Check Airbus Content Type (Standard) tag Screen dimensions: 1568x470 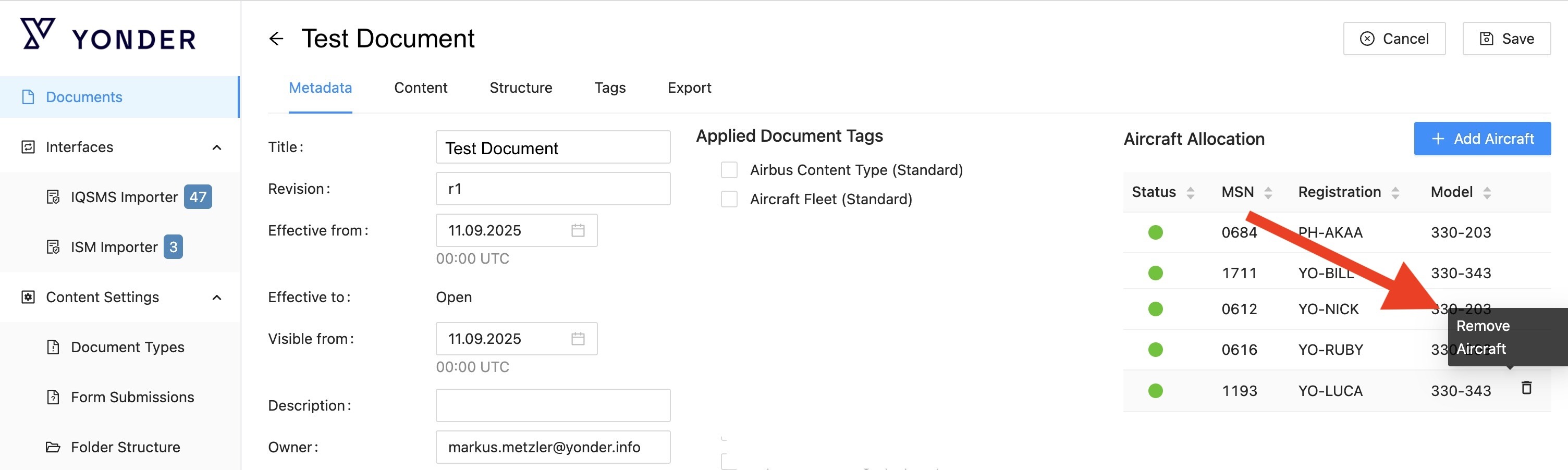[729, 170]
